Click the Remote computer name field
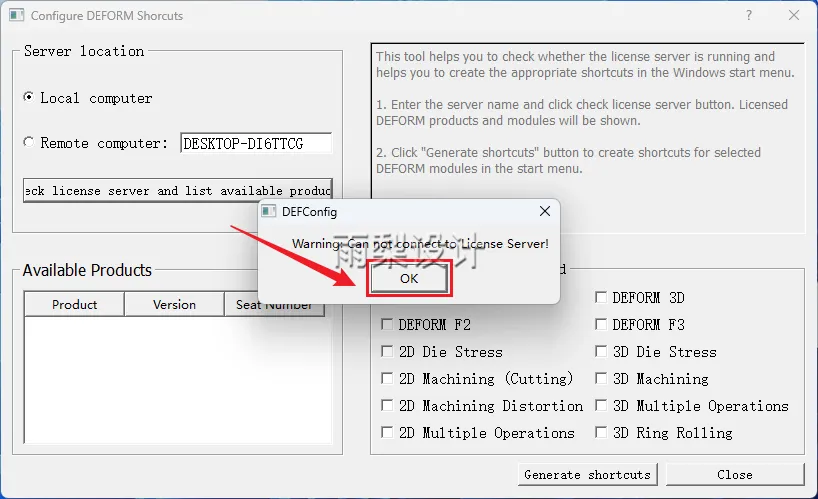The image size is (818, 499). coord(256,143)
